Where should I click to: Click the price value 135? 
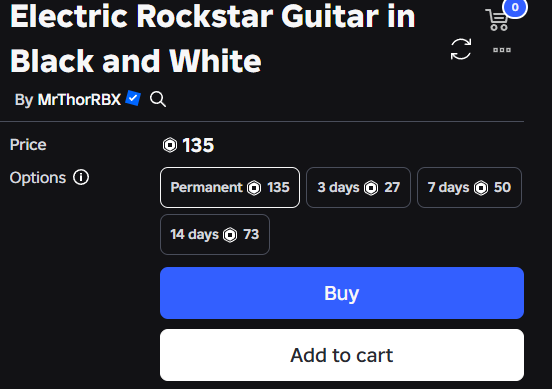(198, 145)
